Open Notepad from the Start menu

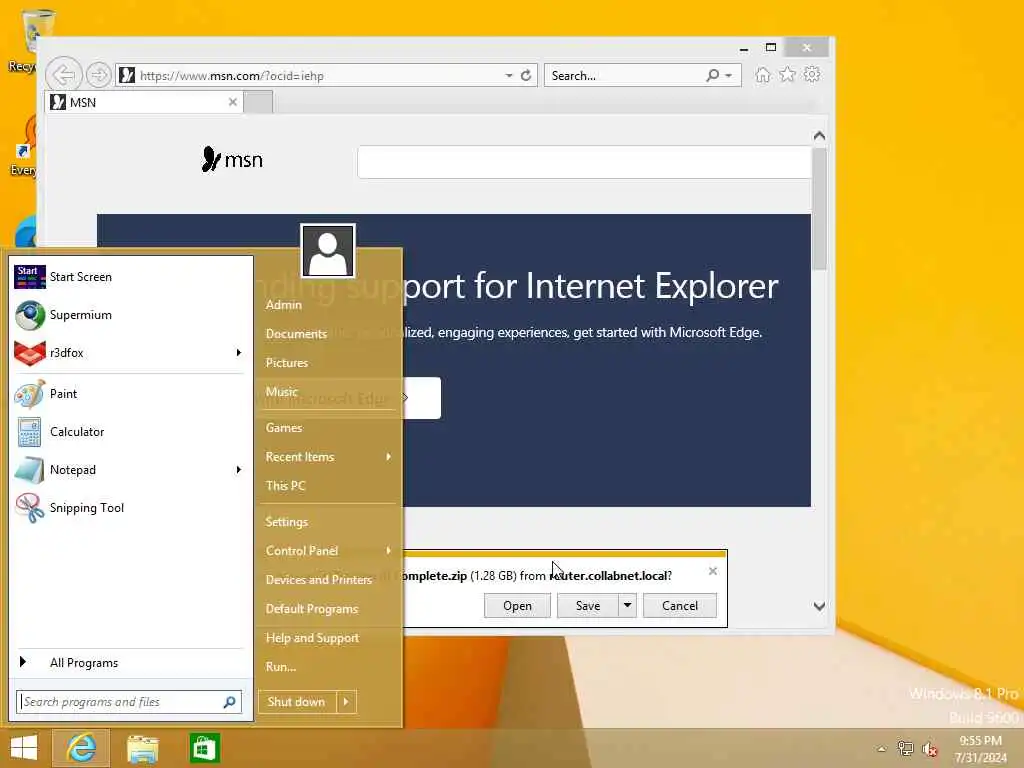click(129, 470)
